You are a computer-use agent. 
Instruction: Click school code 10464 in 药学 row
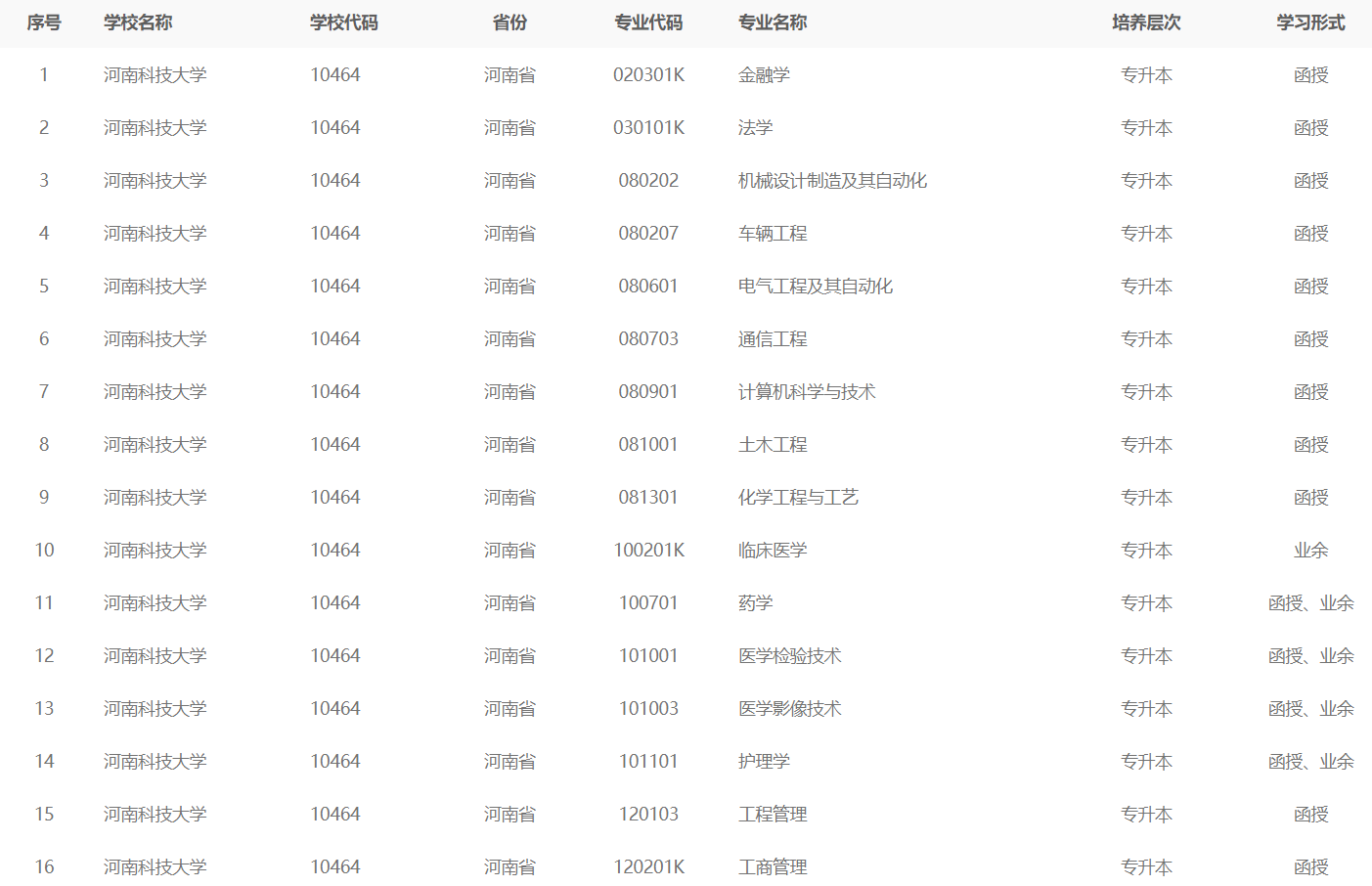(x=335, y=603)
